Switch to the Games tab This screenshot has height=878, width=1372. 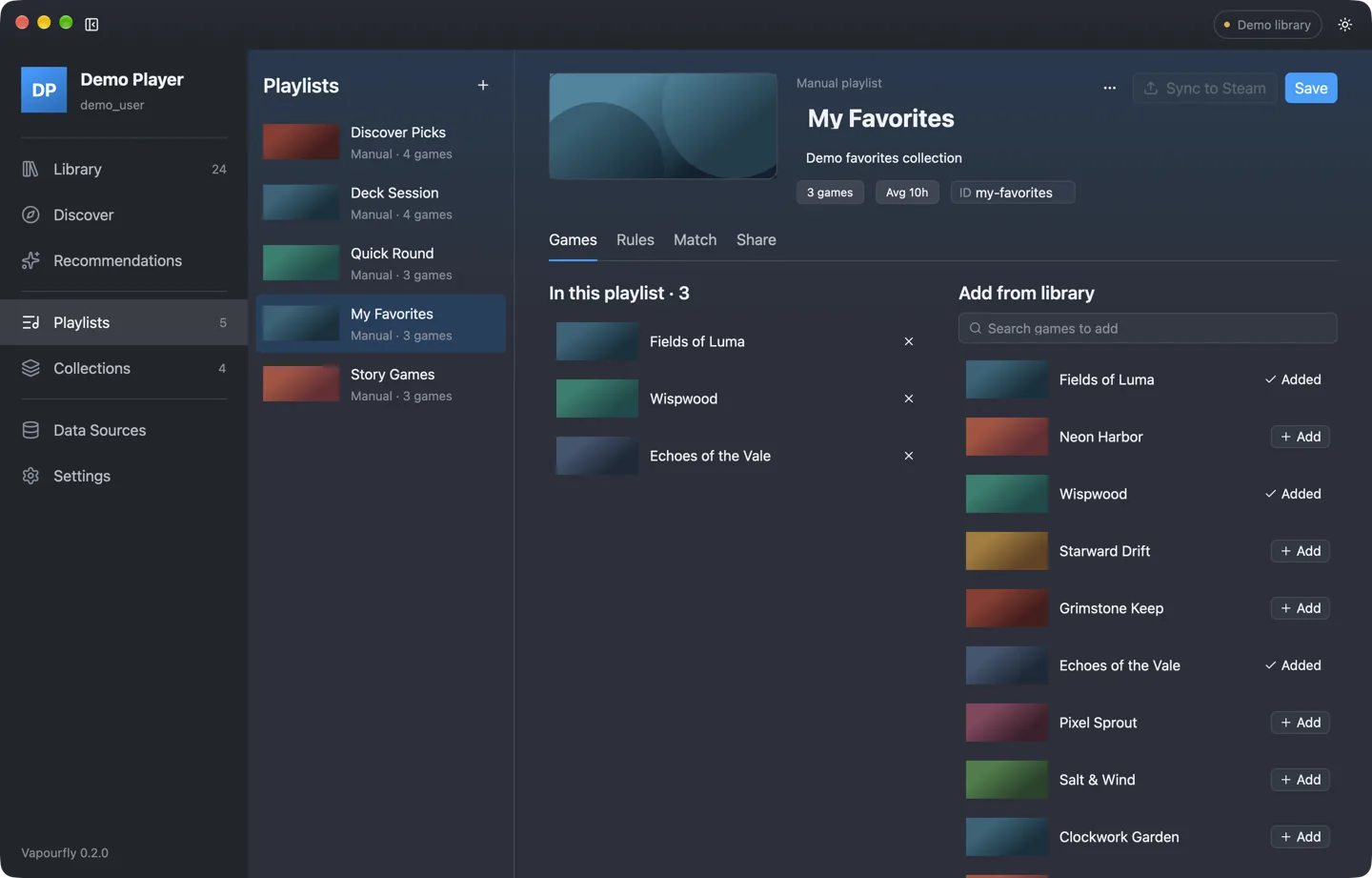coord(573,240)
